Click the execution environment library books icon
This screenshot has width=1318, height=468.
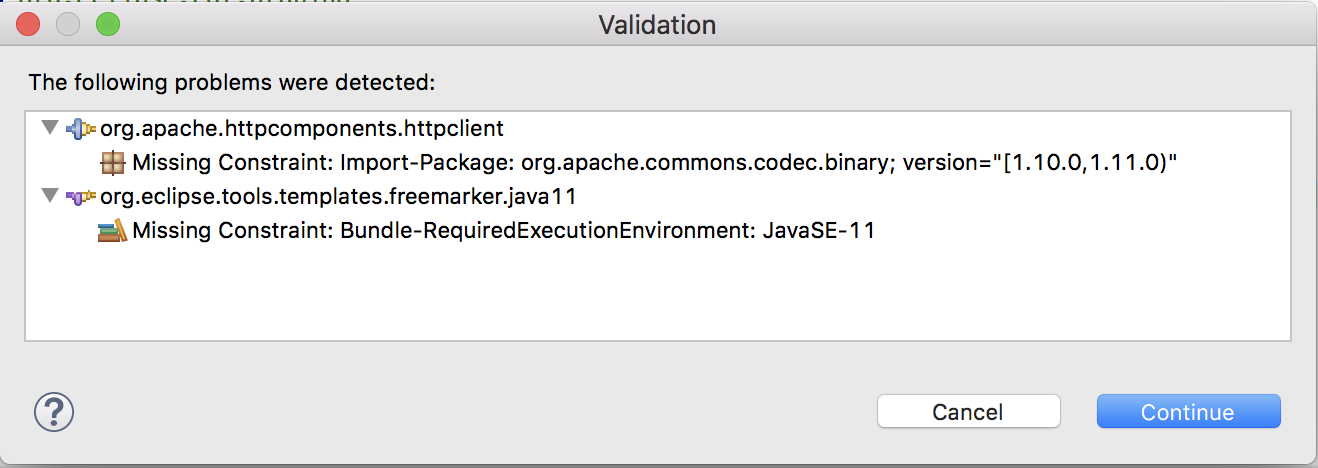pos(113,230)
